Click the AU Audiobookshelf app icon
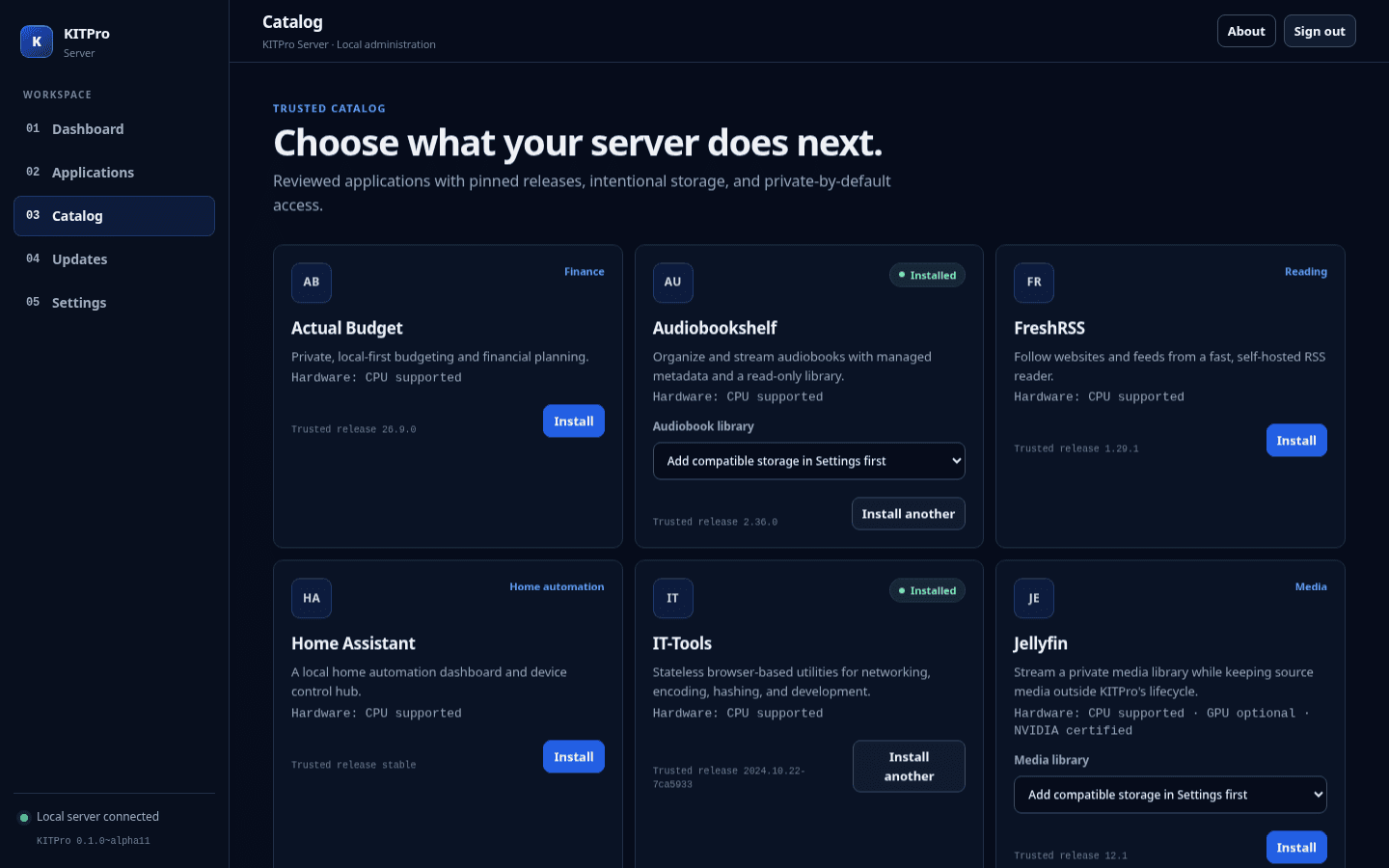The width and height of the screenshot is (1389, 868). (x=673, y=283)
